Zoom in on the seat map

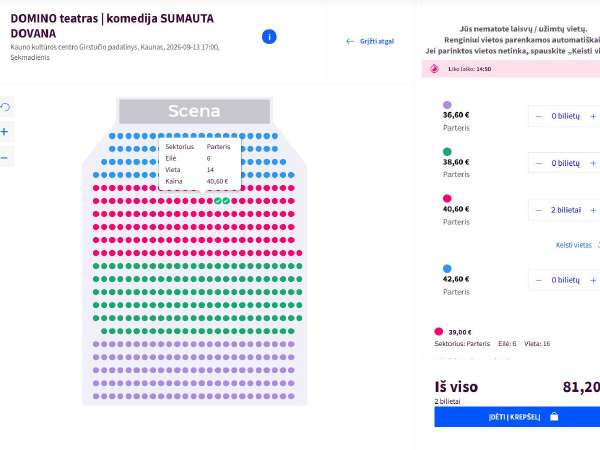pyautogui.click(x=5, y=132)
